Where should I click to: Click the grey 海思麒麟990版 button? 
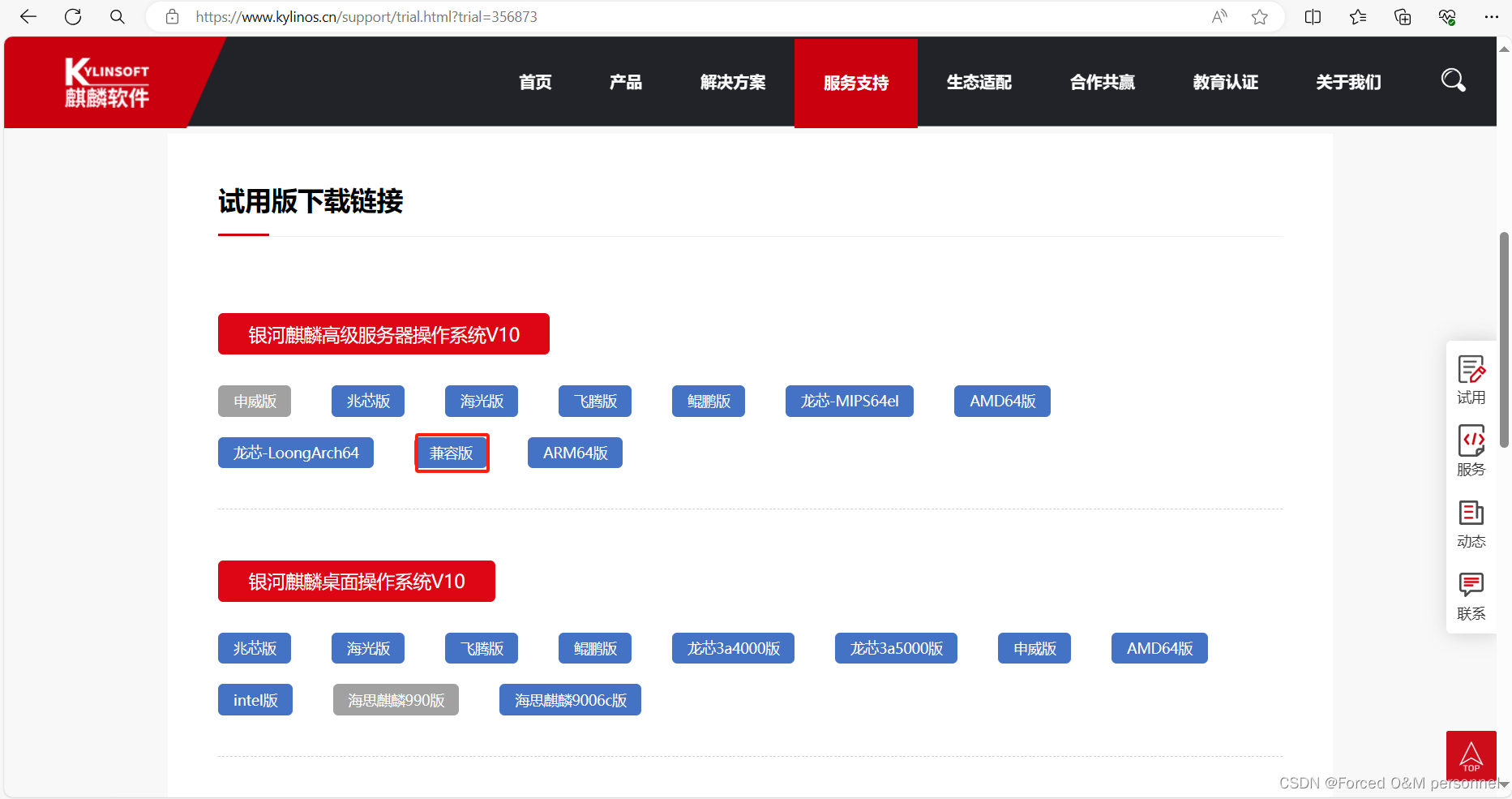pos(396,700)
